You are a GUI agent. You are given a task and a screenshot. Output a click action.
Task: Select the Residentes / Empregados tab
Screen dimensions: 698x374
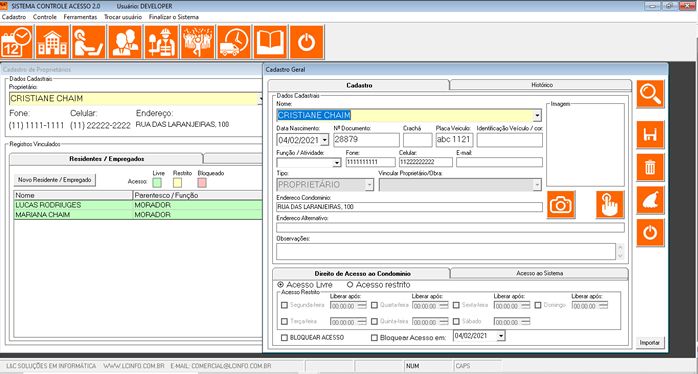pyautogui.click(x=106, y=159)
